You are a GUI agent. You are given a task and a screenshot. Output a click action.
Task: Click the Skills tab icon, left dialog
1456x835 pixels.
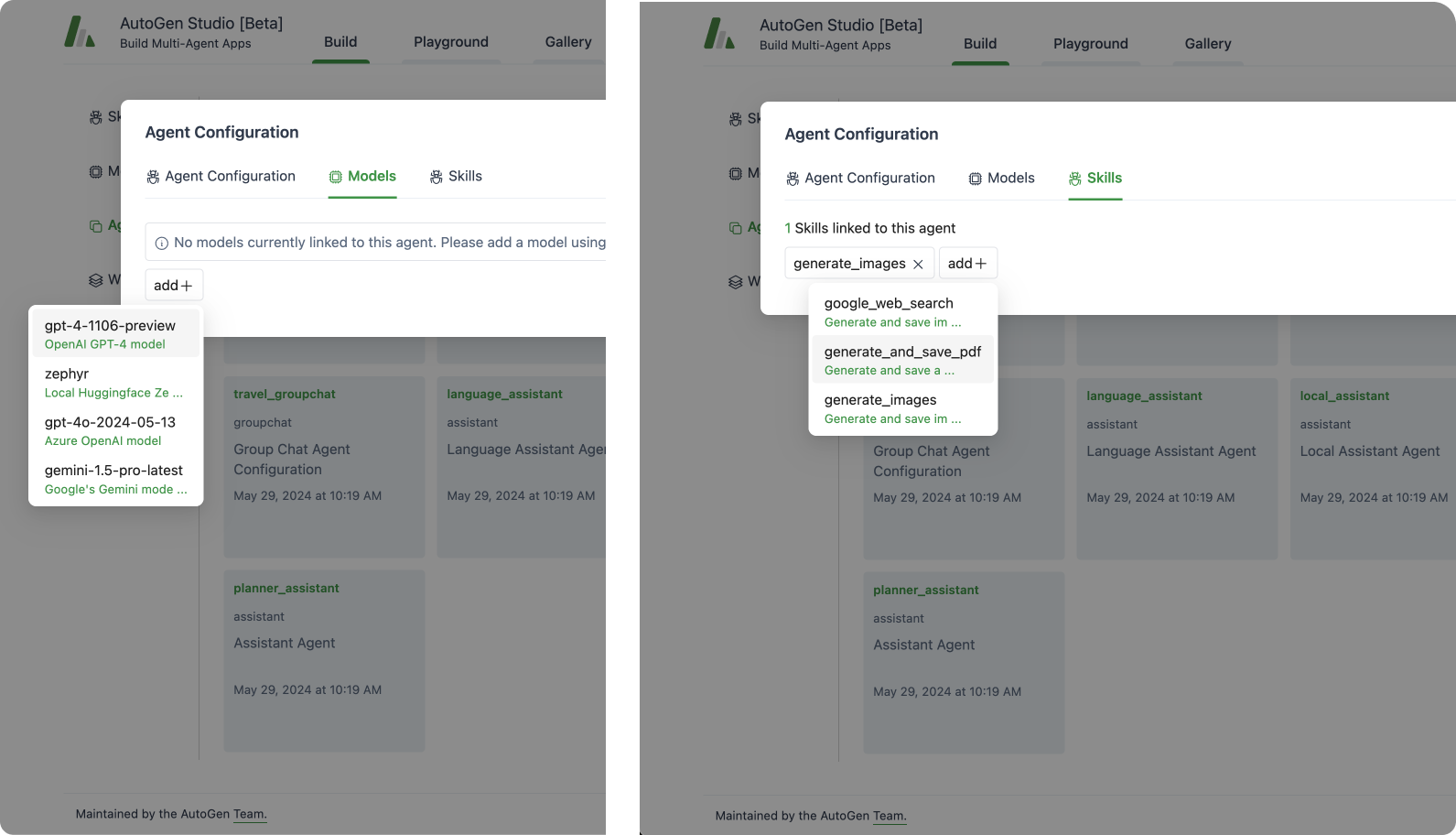(437, 177)
